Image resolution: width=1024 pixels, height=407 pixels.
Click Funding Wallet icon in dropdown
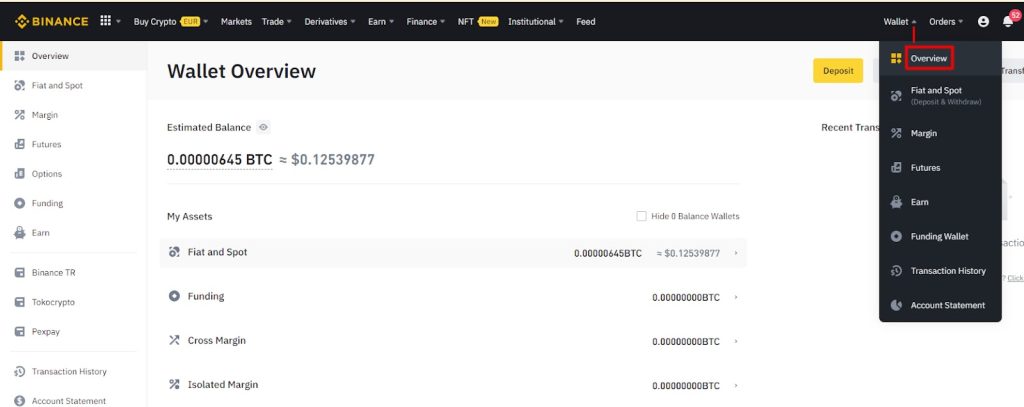(896, 236)
